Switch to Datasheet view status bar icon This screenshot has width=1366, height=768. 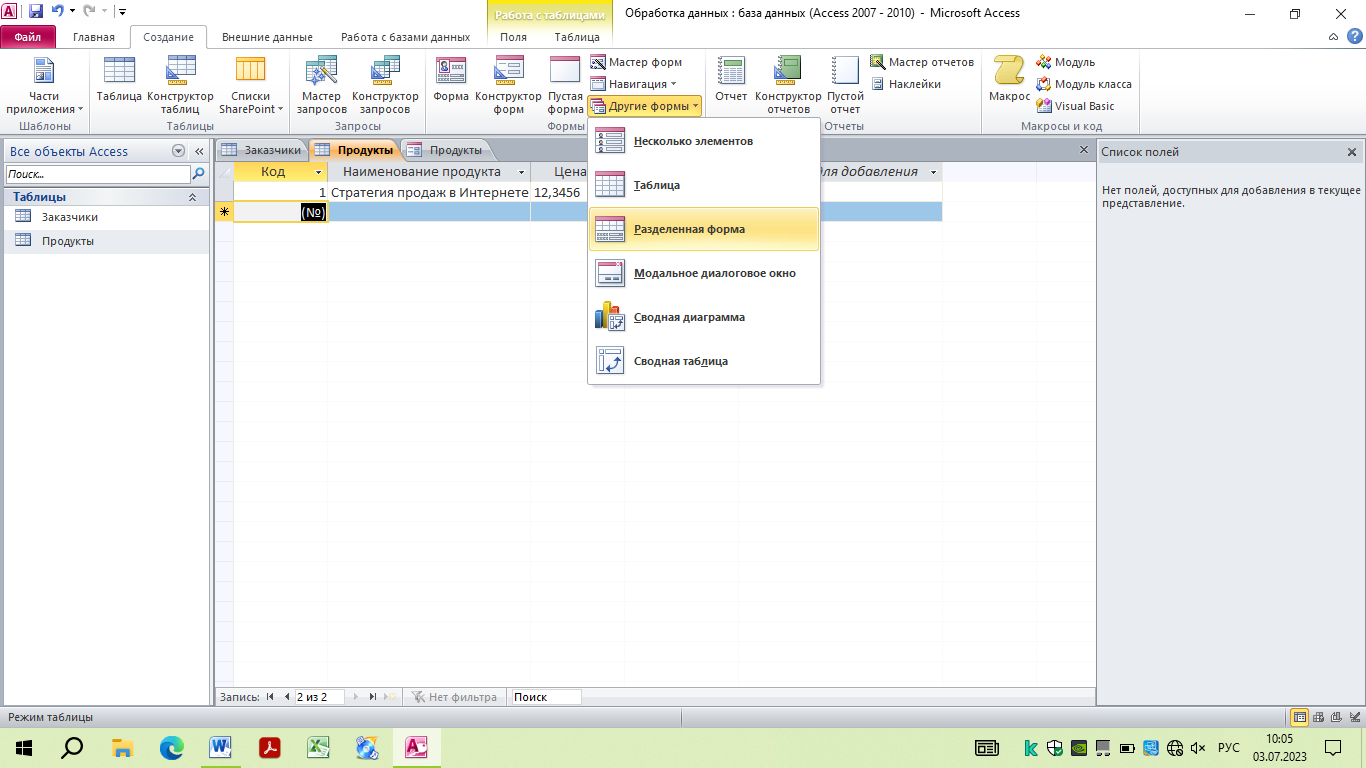1300,717
